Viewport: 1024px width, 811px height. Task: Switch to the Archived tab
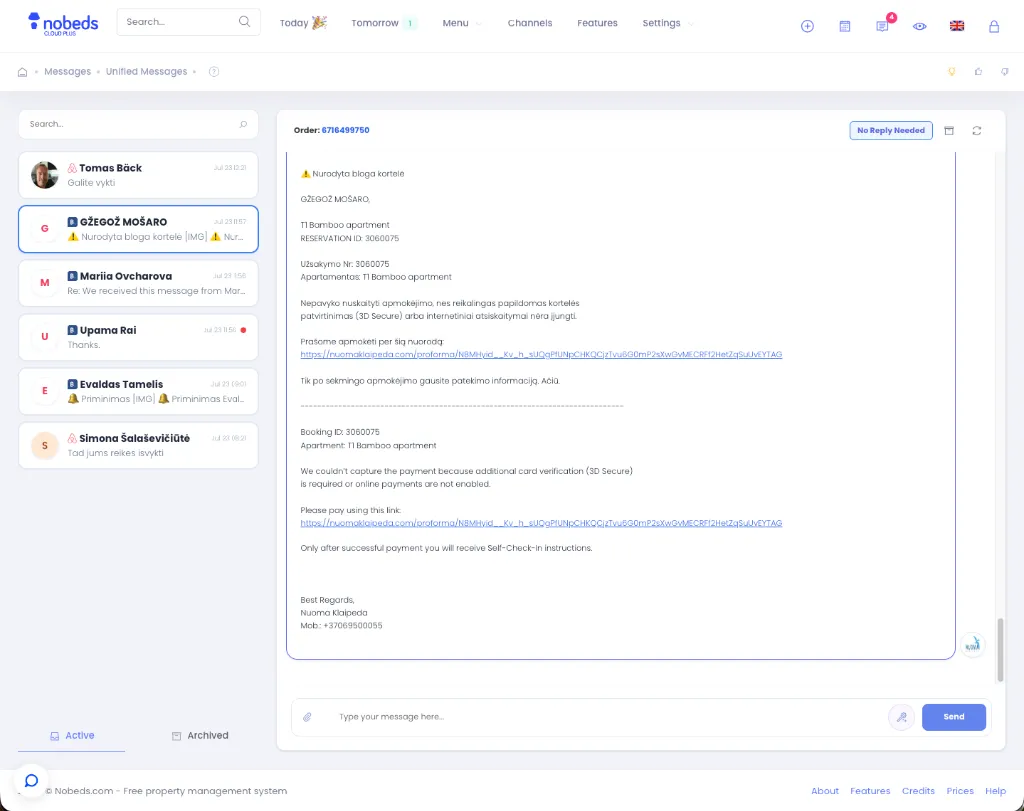pyautogui.click(x=200, y=735)
